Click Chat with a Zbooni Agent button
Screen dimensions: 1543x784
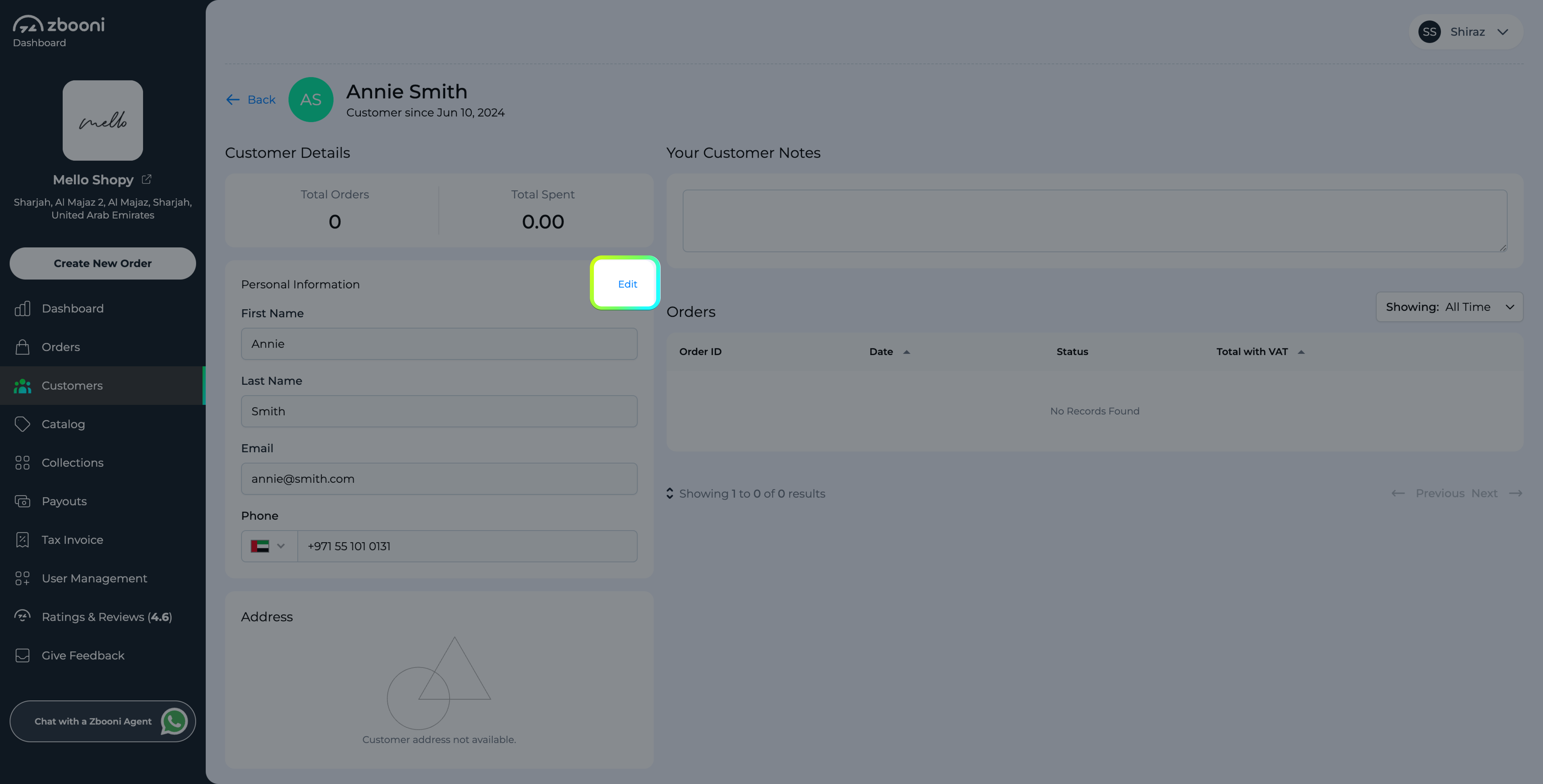[x=102, y=722]
